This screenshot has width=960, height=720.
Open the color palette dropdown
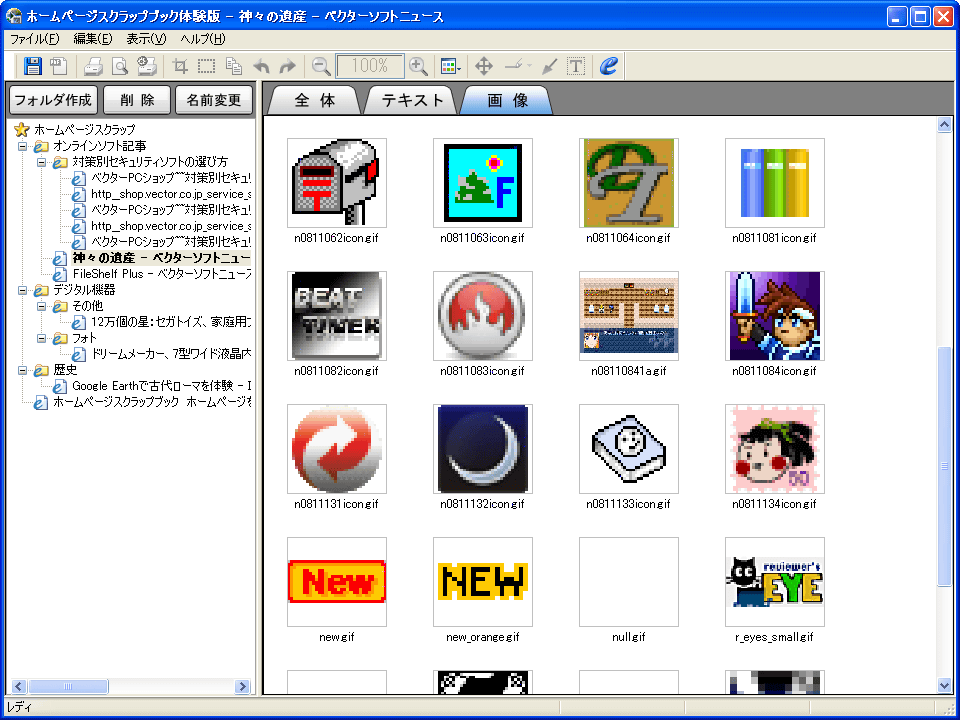451,66
